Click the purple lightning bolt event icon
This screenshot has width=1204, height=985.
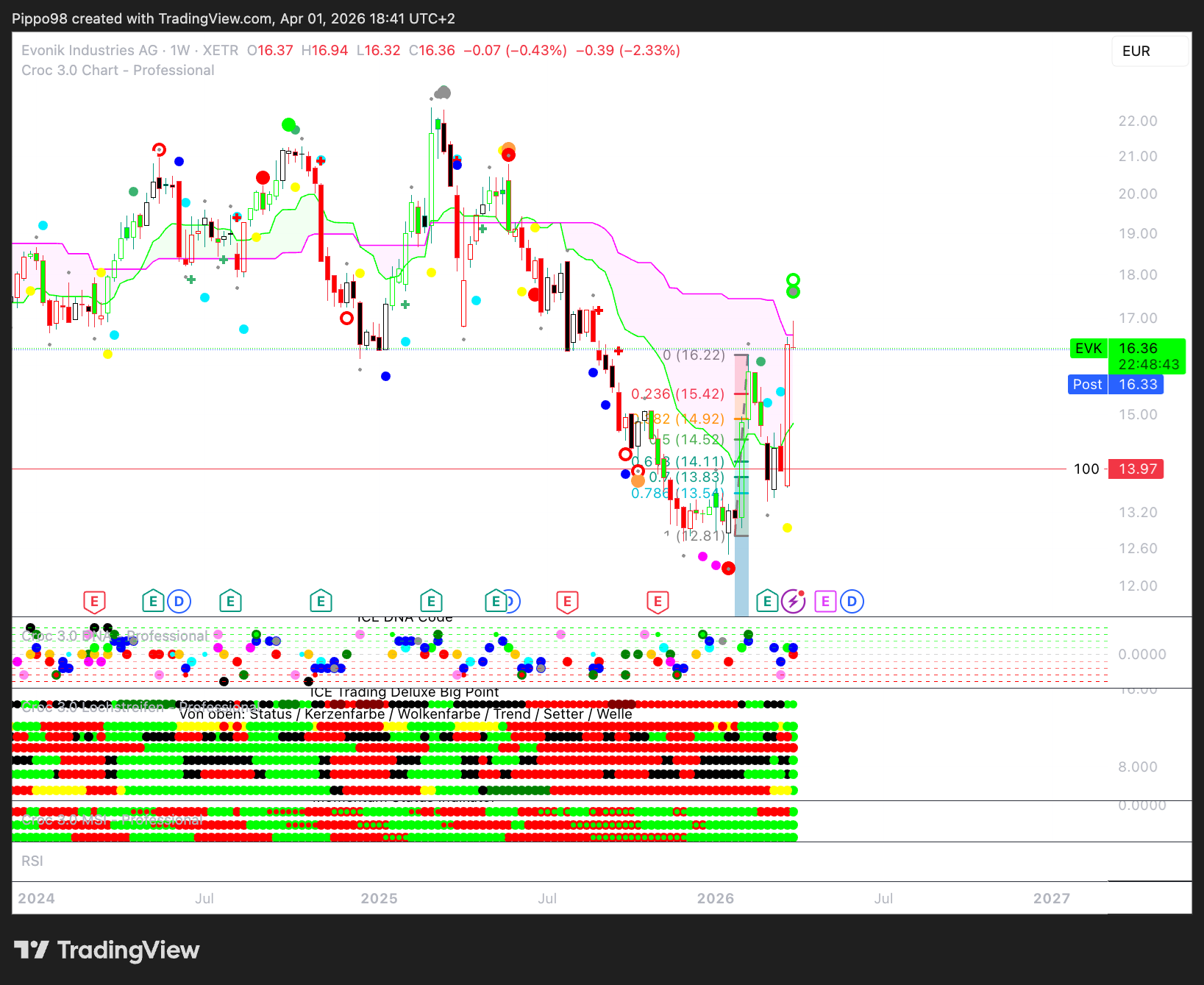(793, 602)
